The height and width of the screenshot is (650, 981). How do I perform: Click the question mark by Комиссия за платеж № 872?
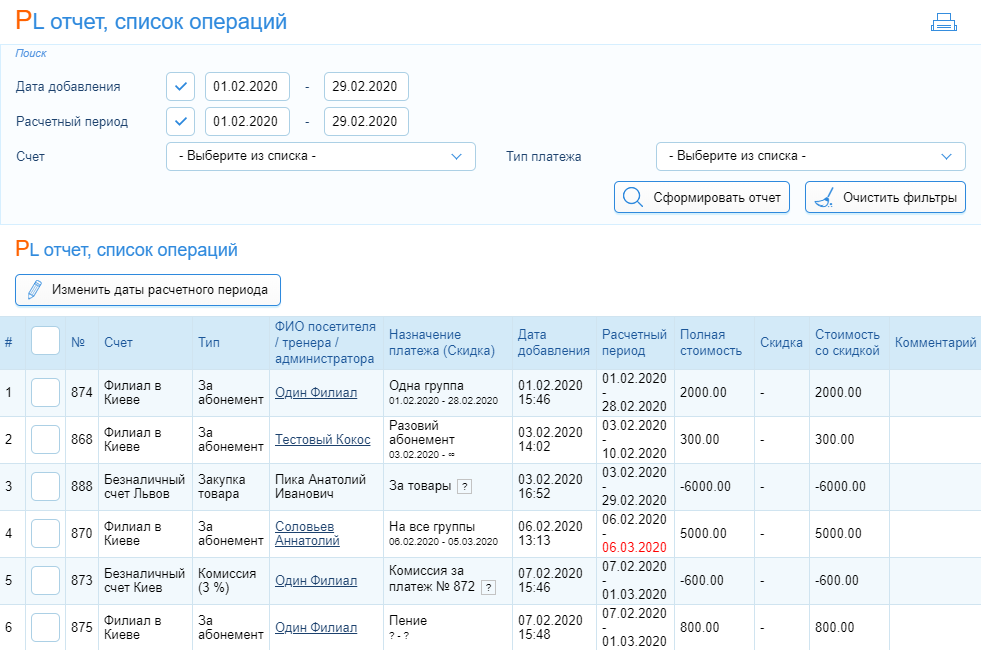point(489,587)
